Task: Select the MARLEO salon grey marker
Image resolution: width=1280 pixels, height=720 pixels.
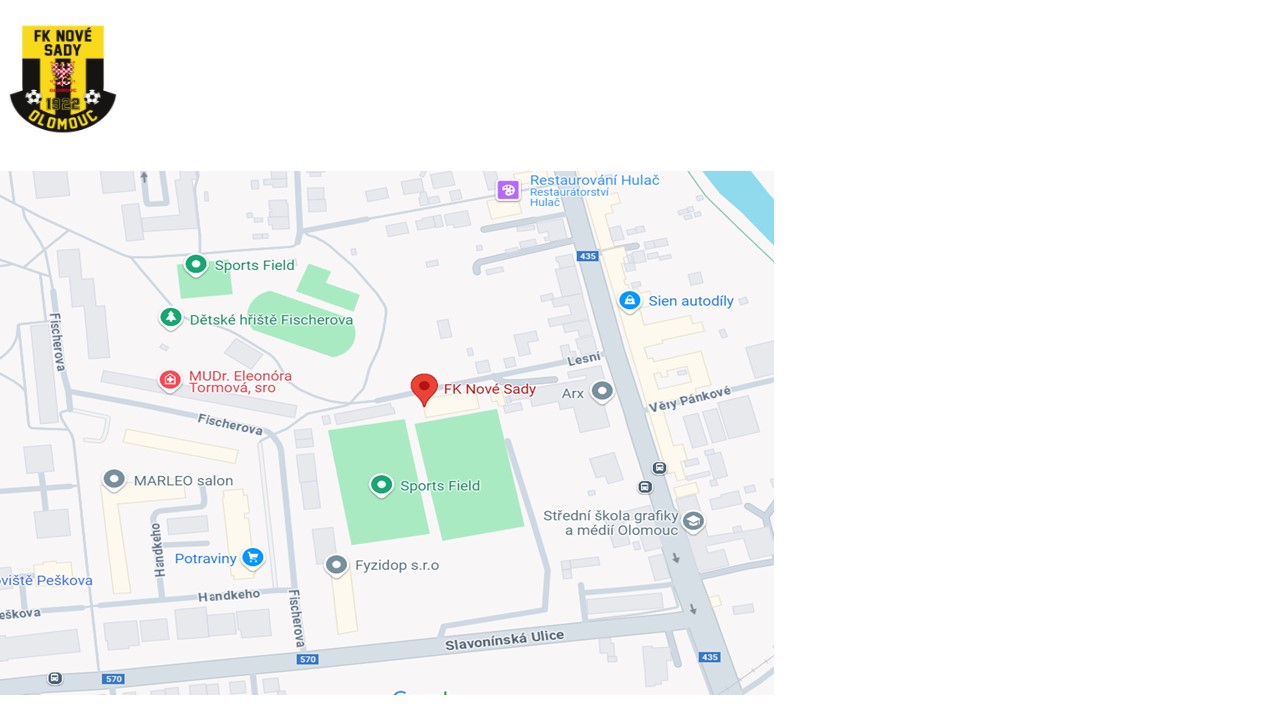Action: pyautogui.click(x=114, y=480)
